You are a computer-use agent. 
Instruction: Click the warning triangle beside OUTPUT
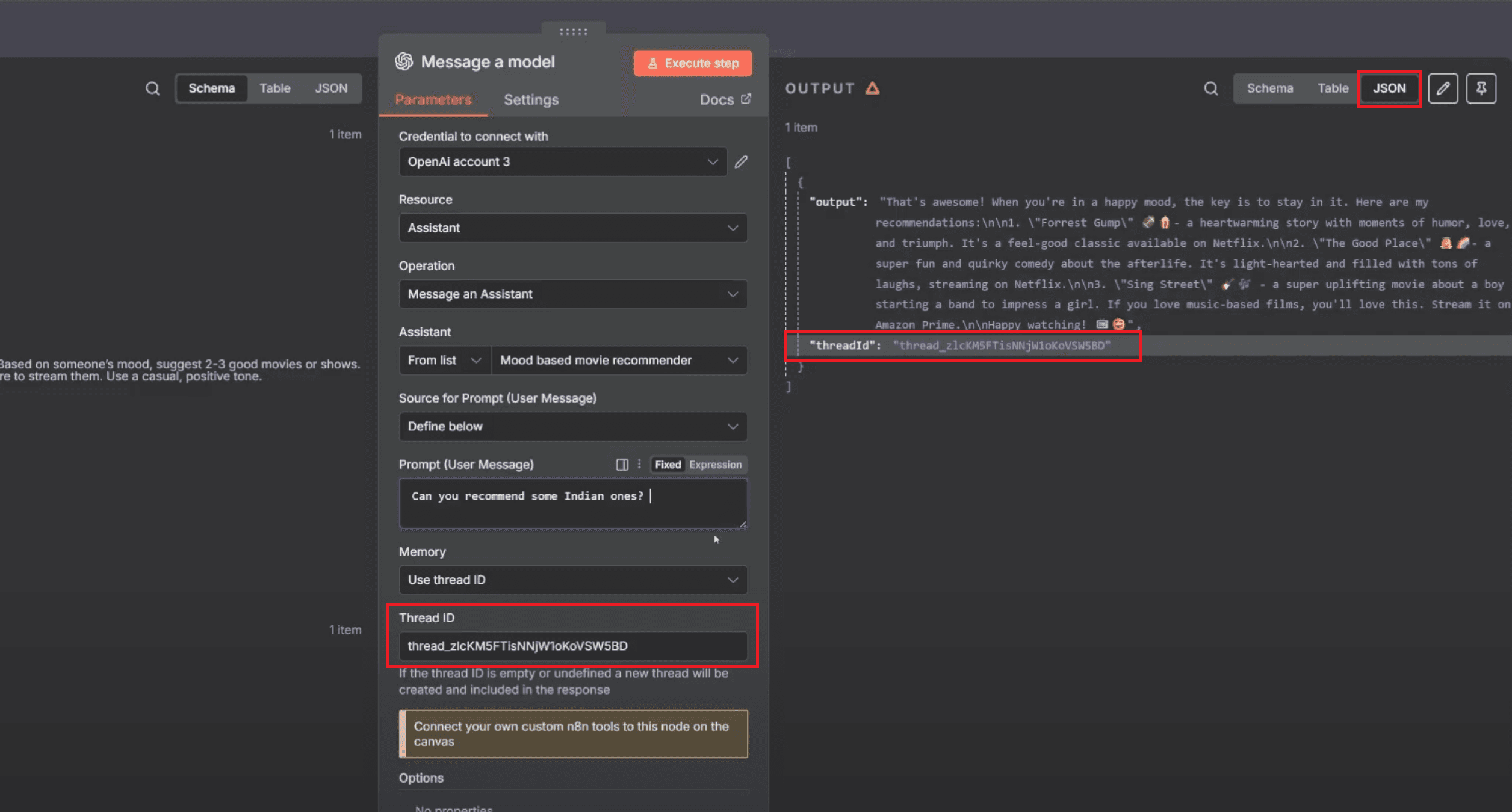click(x=872, y=88)
